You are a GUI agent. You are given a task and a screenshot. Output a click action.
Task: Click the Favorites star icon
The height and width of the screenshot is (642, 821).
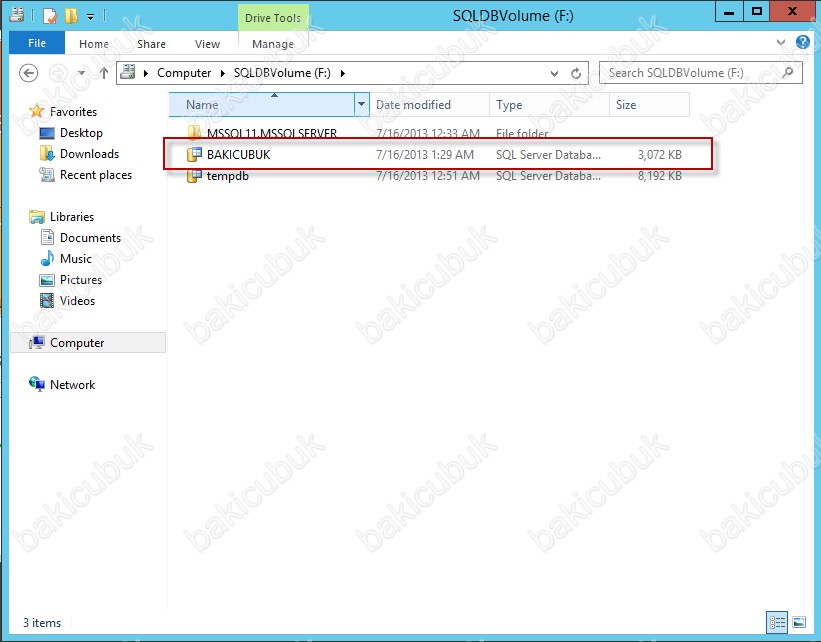click(x=37, y=110)
